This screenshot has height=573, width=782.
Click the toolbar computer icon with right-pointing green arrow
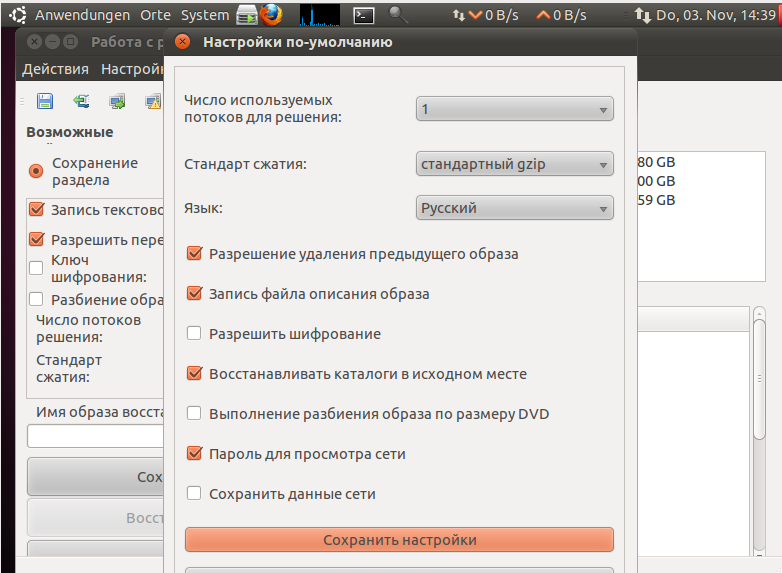coord(117,101)
